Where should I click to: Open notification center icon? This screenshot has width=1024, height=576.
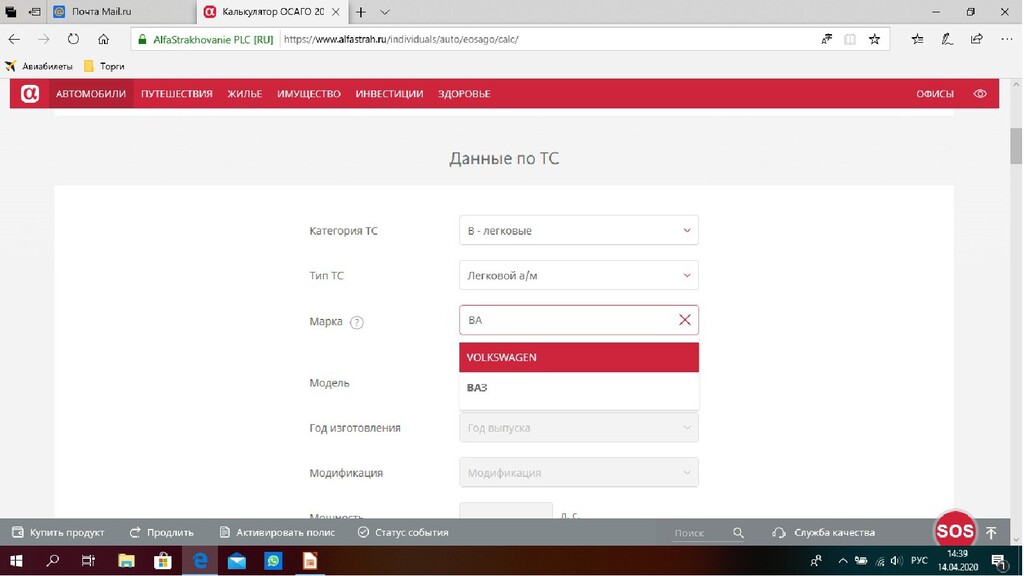click(x=999, y=561)
